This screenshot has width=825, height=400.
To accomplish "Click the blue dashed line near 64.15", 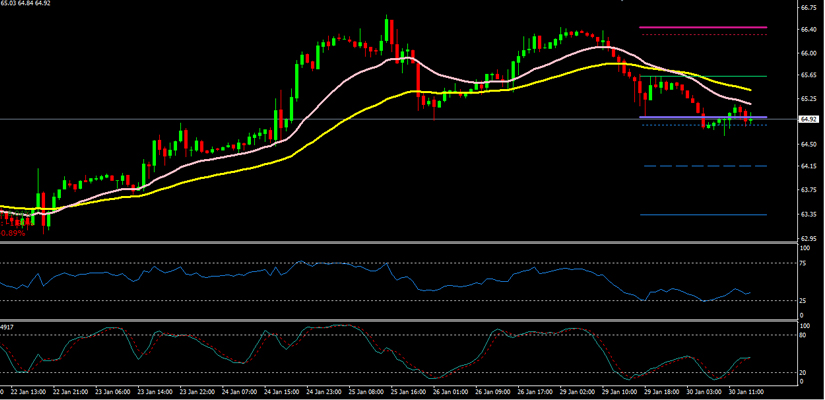I will (x=702, y=166).
